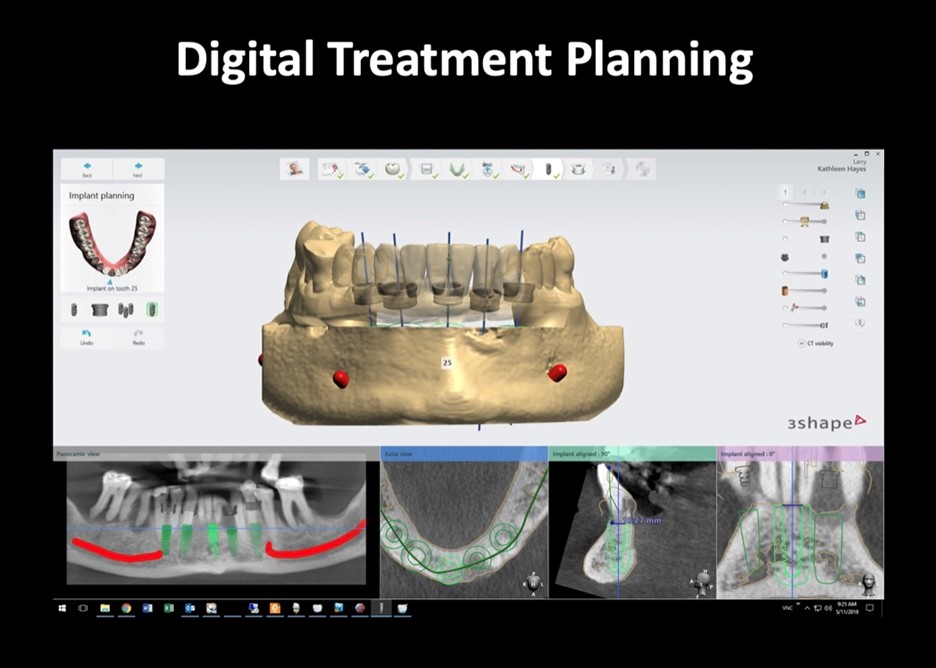Select the green-highlighted implant type in the left panel

coord(152,310)
